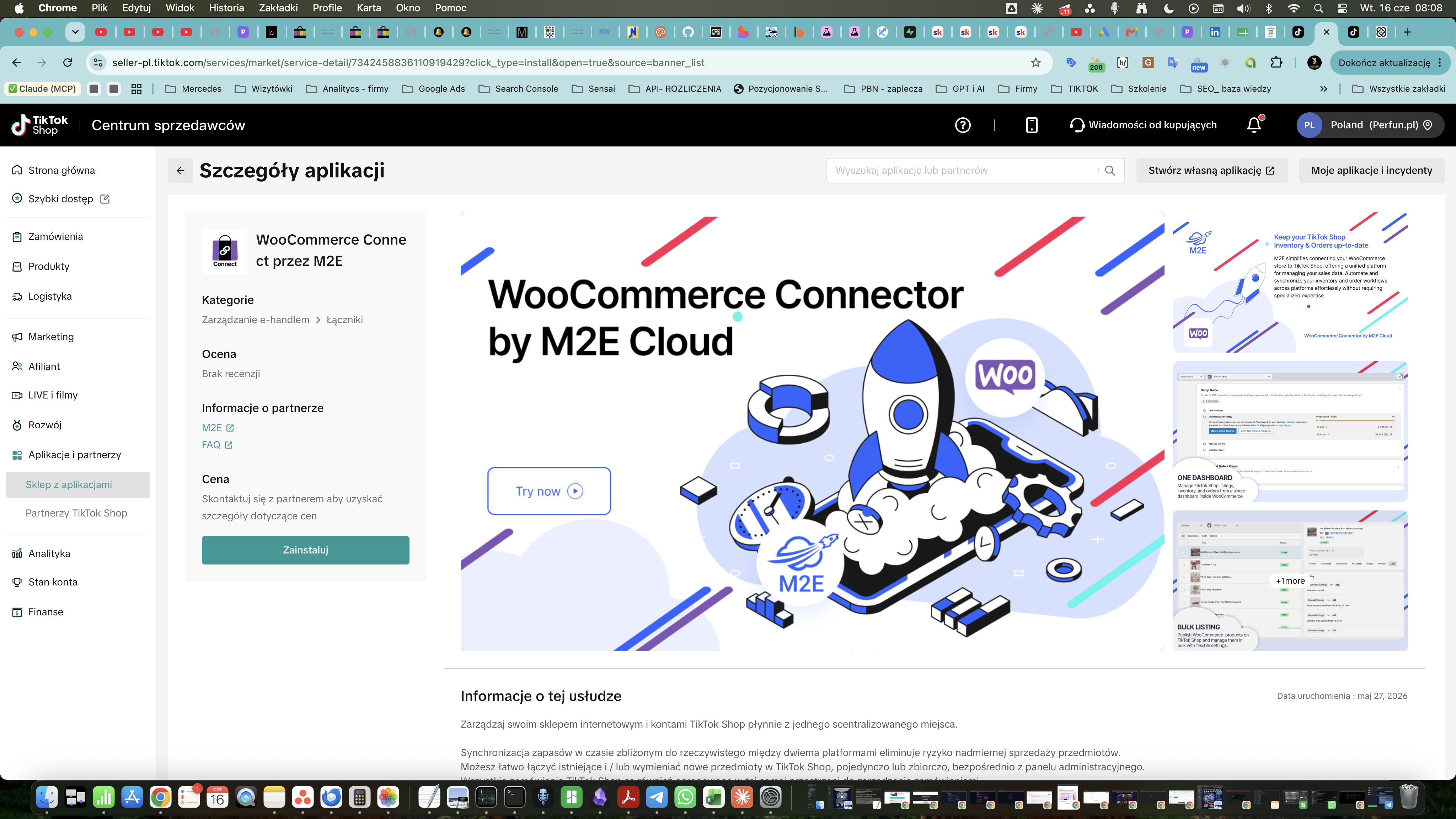
Task: Open WhatsApp from the dock
Action: pos(685,797)
